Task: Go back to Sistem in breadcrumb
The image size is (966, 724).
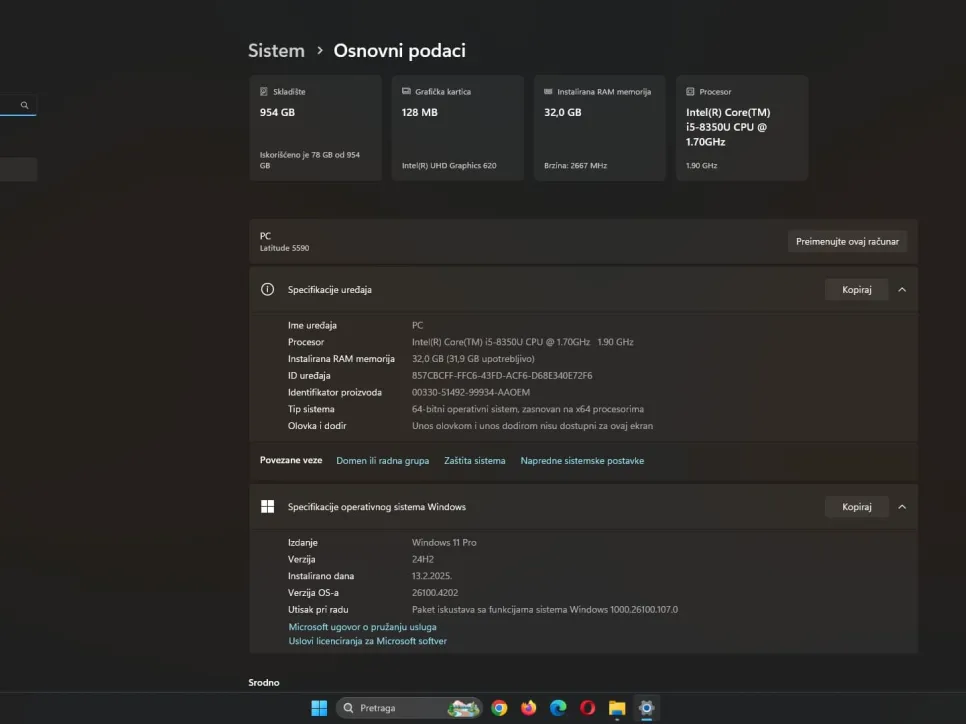Action: coord(277,51)
